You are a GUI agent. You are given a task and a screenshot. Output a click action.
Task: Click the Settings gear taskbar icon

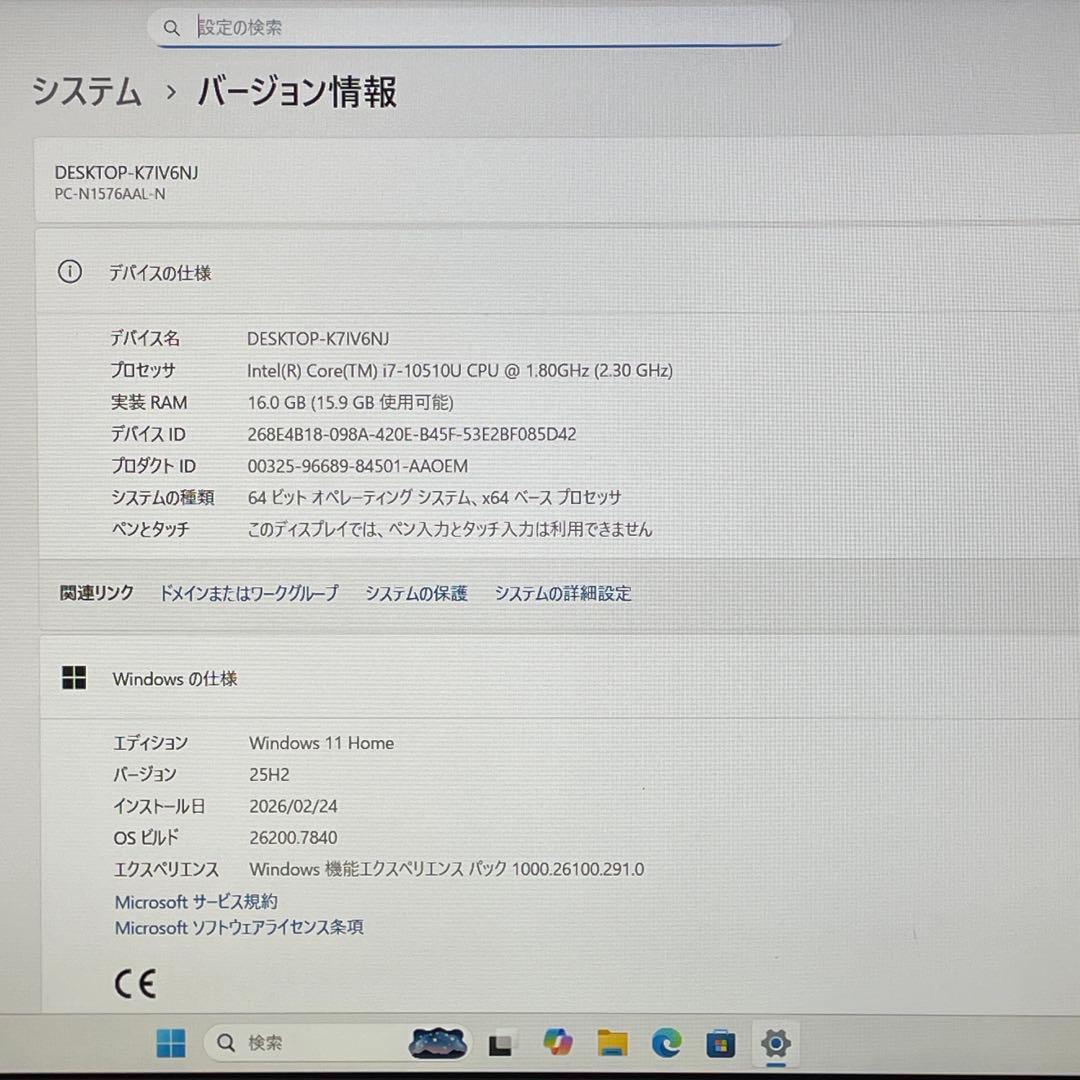(x=776, y=1043)
